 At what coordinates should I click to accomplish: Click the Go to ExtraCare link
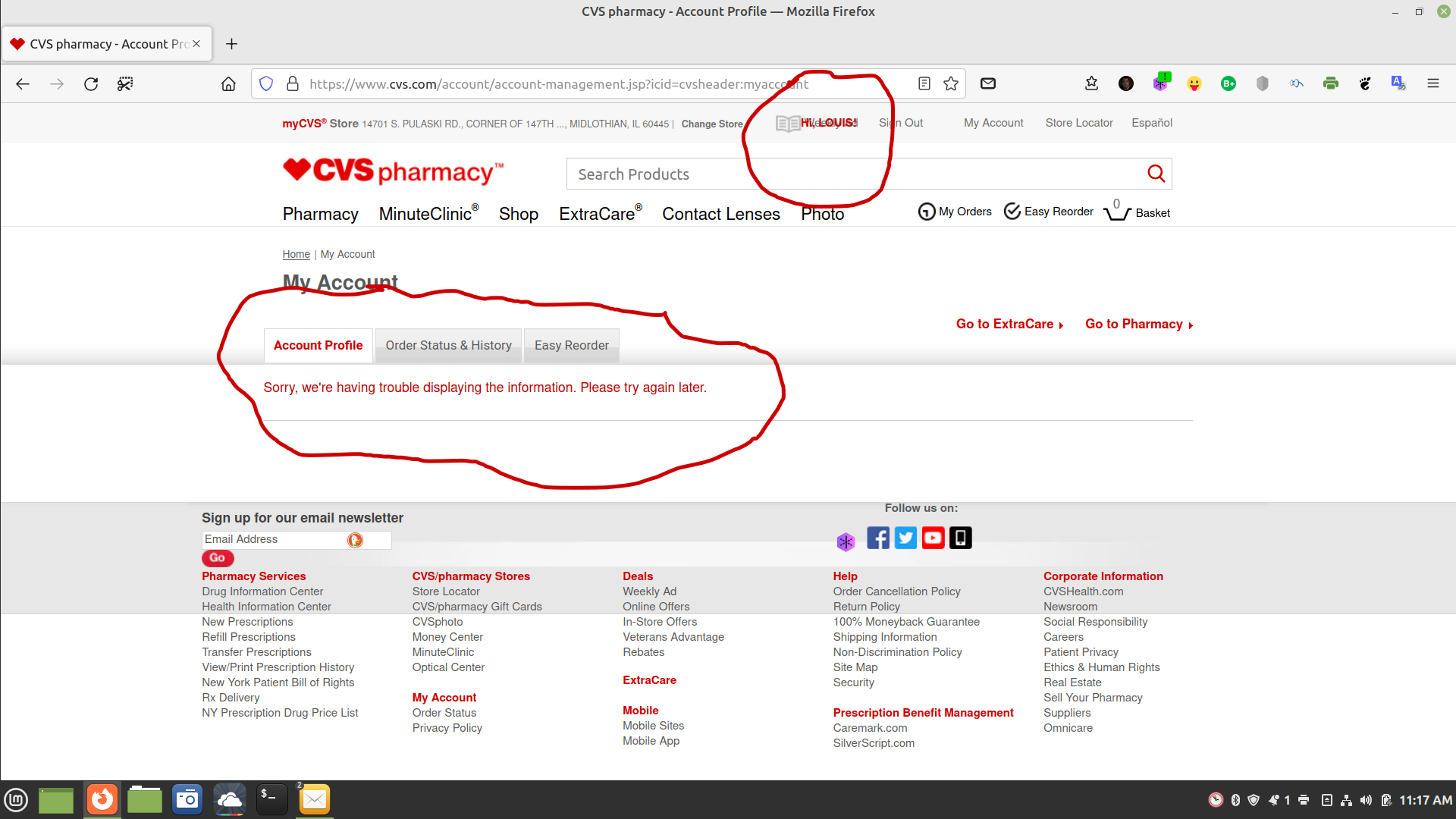pyautogui.click(x=1009, y=324)
